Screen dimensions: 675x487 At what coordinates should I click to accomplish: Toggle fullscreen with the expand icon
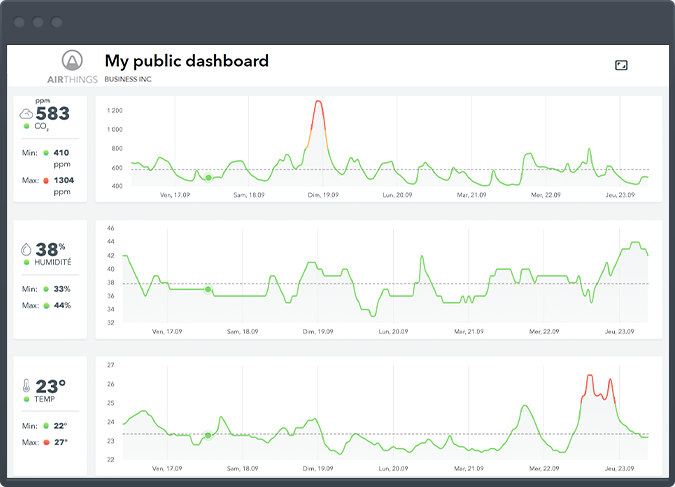621,65
